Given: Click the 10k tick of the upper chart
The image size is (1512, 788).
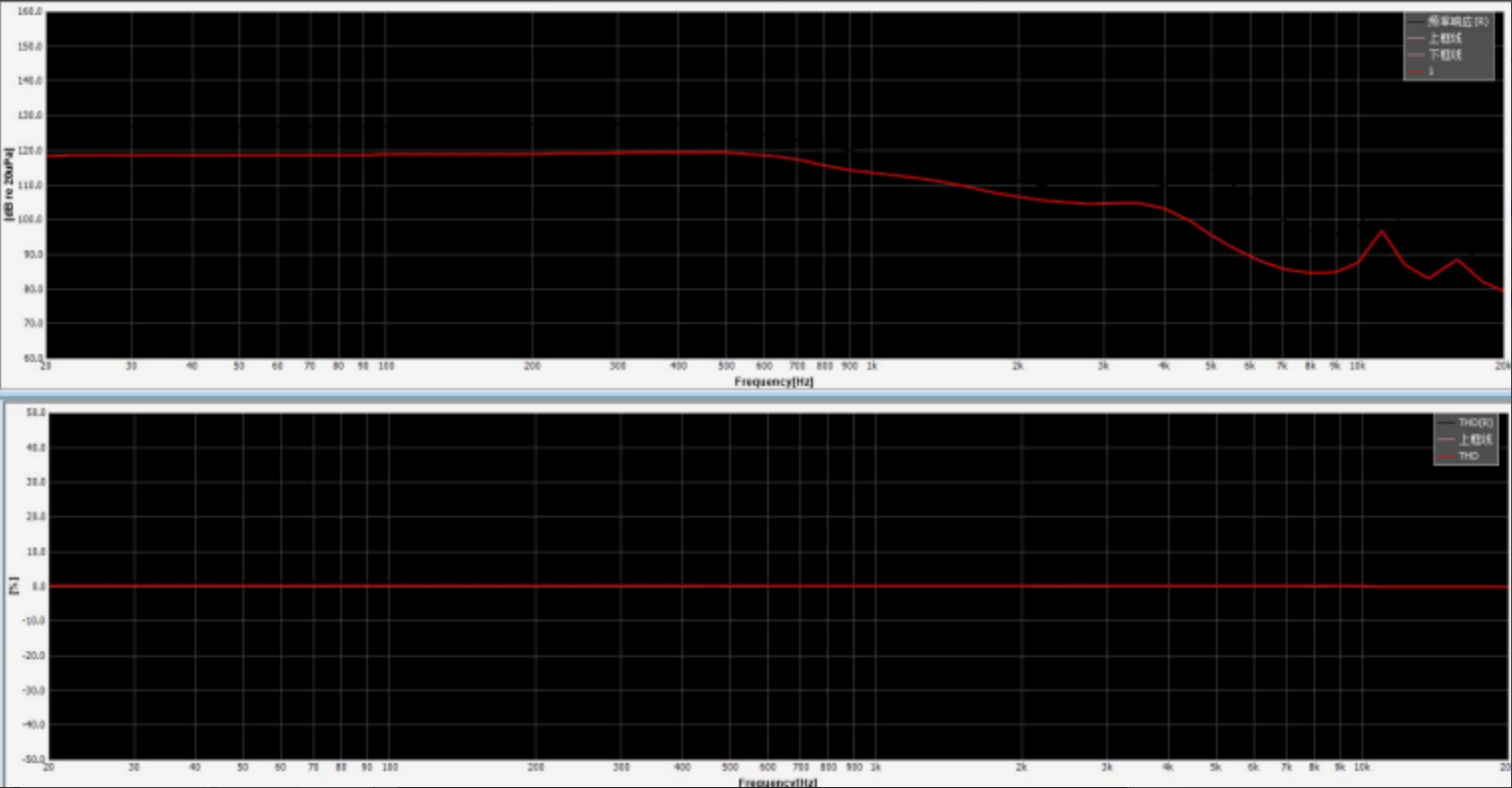Looking at the screenshot, I should pos(1357,366).
